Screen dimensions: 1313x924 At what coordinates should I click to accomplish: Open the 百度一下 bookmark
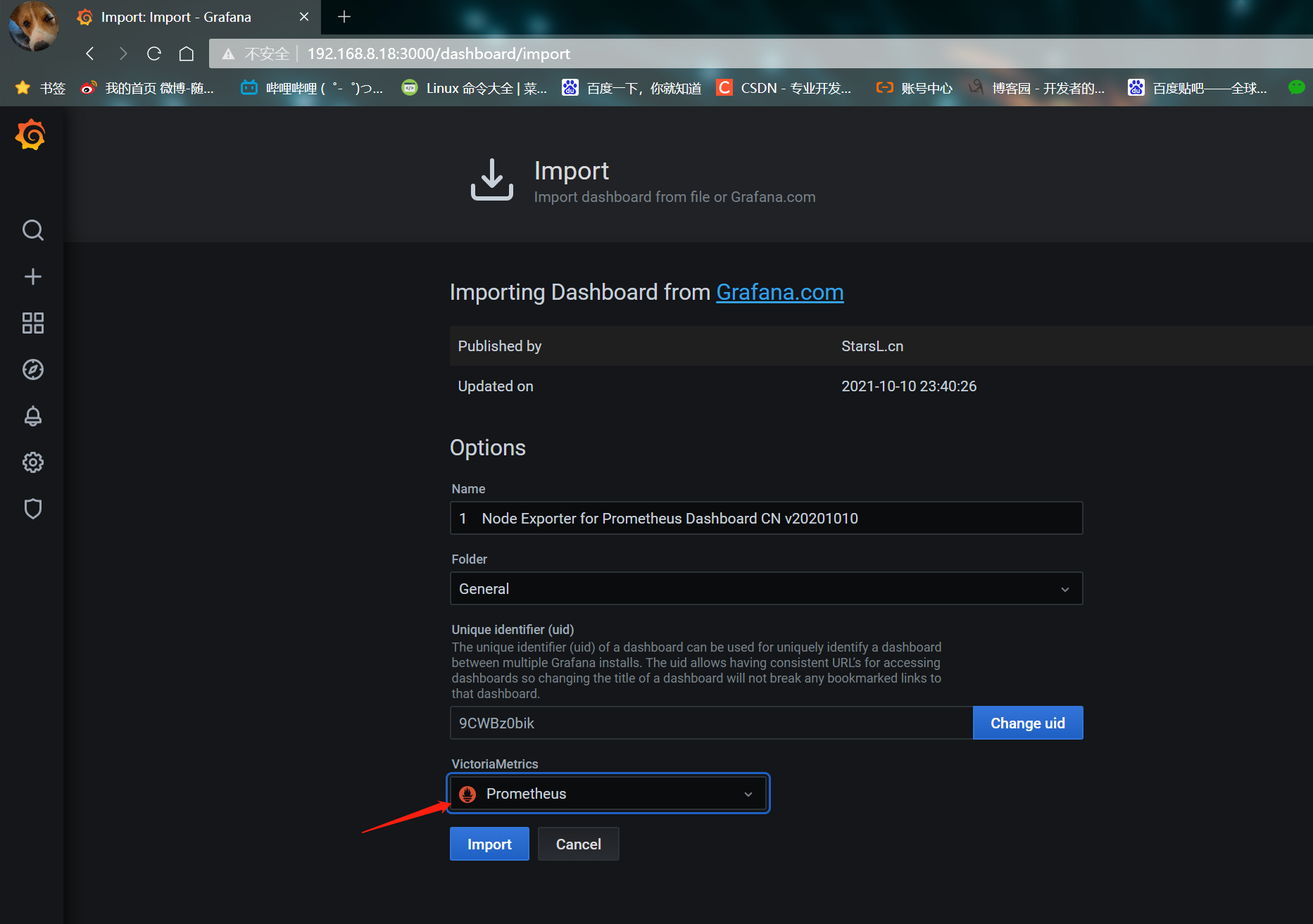click(x=632, y=88)
